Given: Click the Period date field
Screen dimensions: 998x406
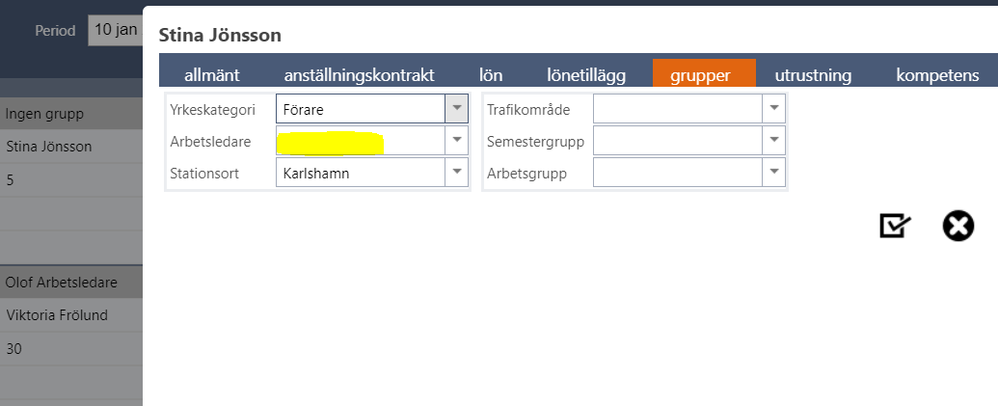Looking at the screenshot, I should tap(114, 30).
